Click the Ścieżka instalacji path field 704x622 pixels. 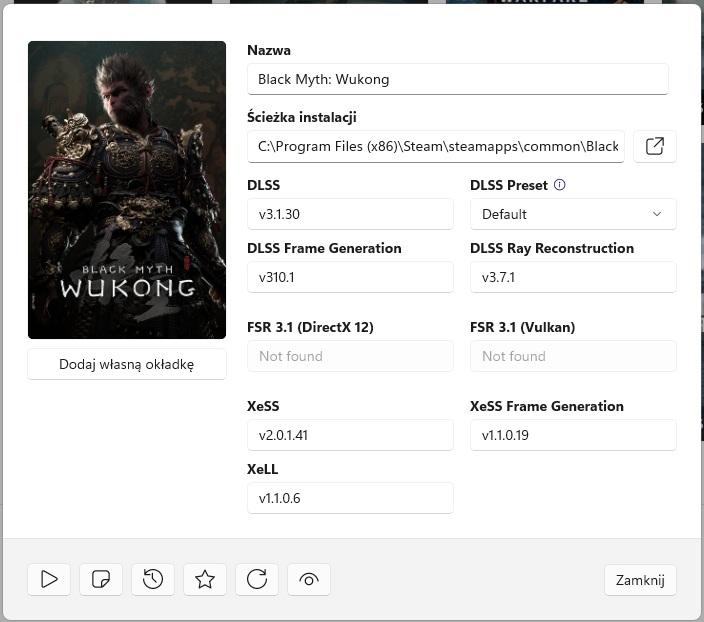[x=436, y=146]
